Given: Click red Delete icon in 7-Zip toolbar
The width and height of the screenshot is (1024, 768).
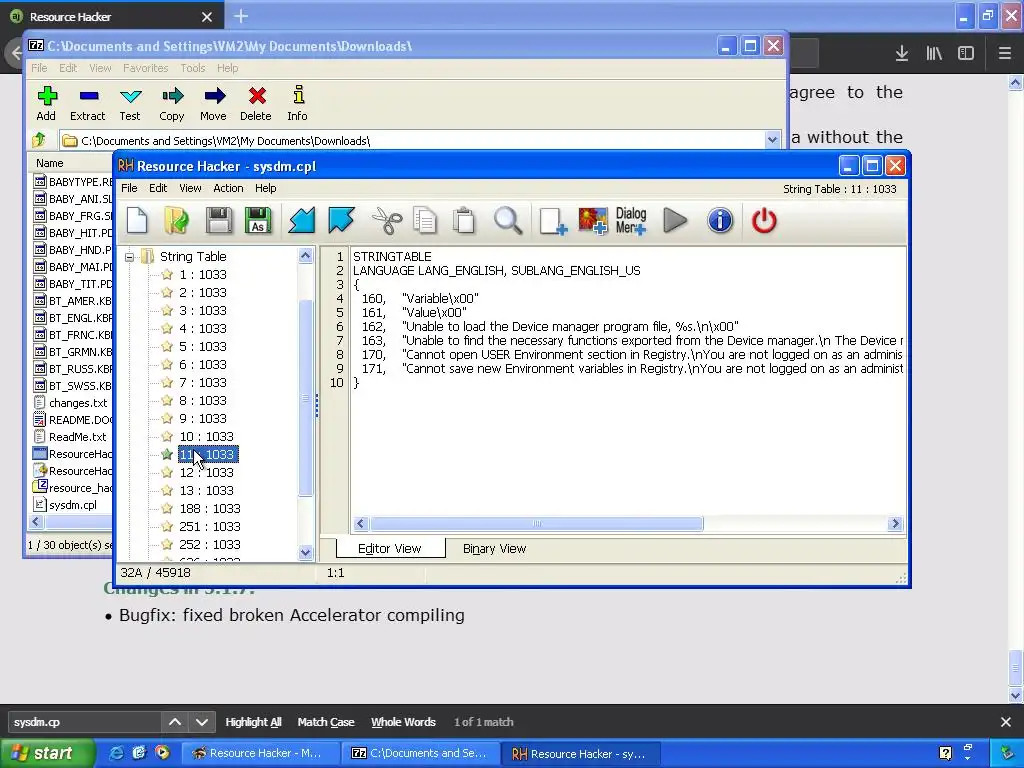Looking at the screenshot, I should [256, 103].
